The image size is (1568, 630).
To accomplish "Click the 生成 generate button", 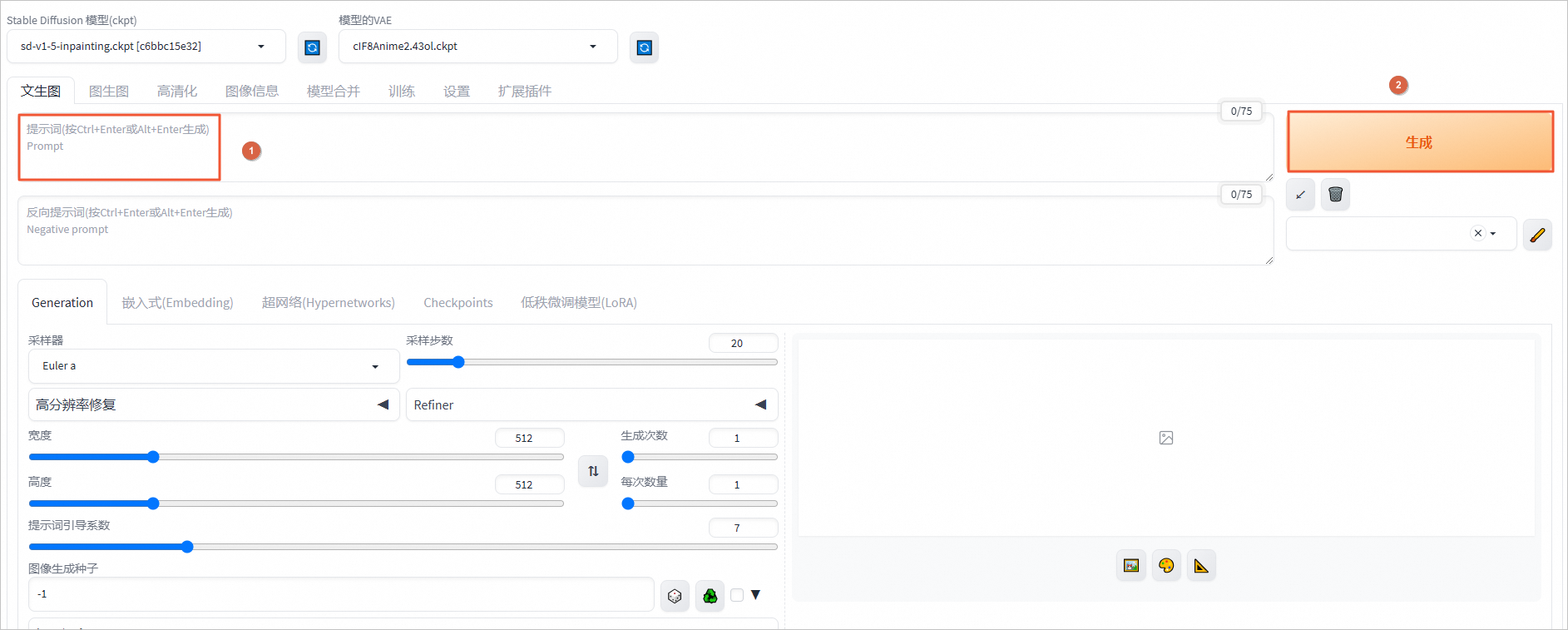I will pyautogui.click(x=1420, y=142).
